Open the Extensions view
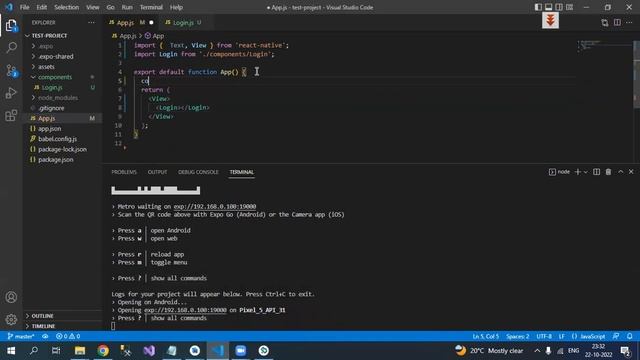640x360 pixels. tap(11, 116)
